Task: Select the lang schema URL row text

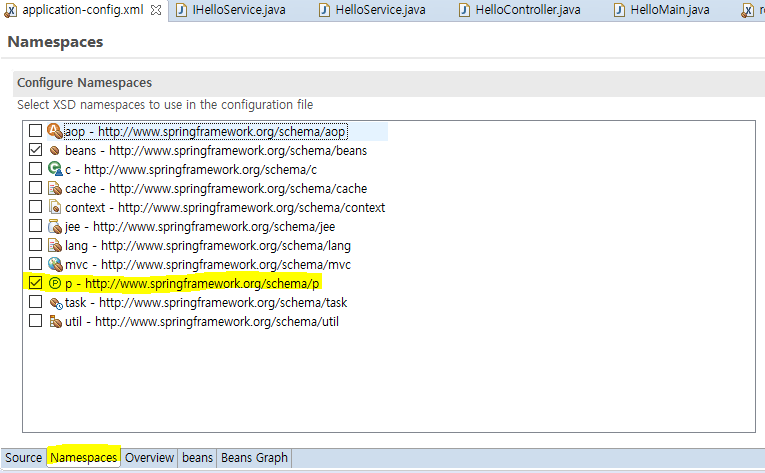Action: pyautogui.click(x=208, y=246)
